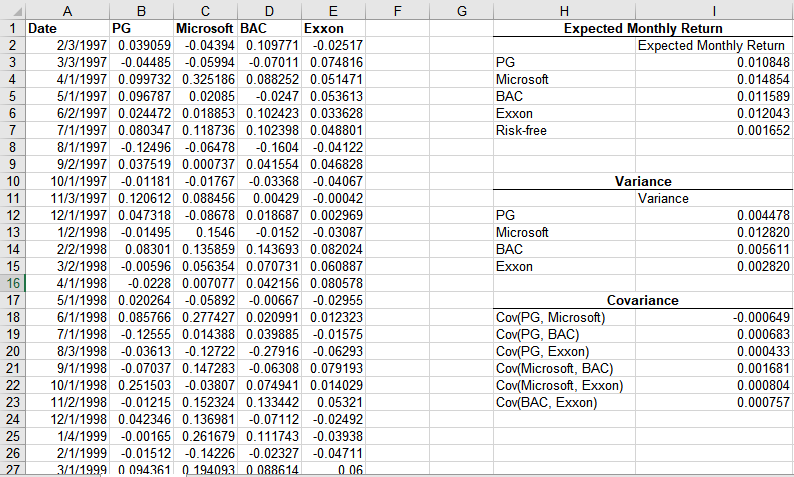Select date cell 4/1/1998

tap(67, 283)
